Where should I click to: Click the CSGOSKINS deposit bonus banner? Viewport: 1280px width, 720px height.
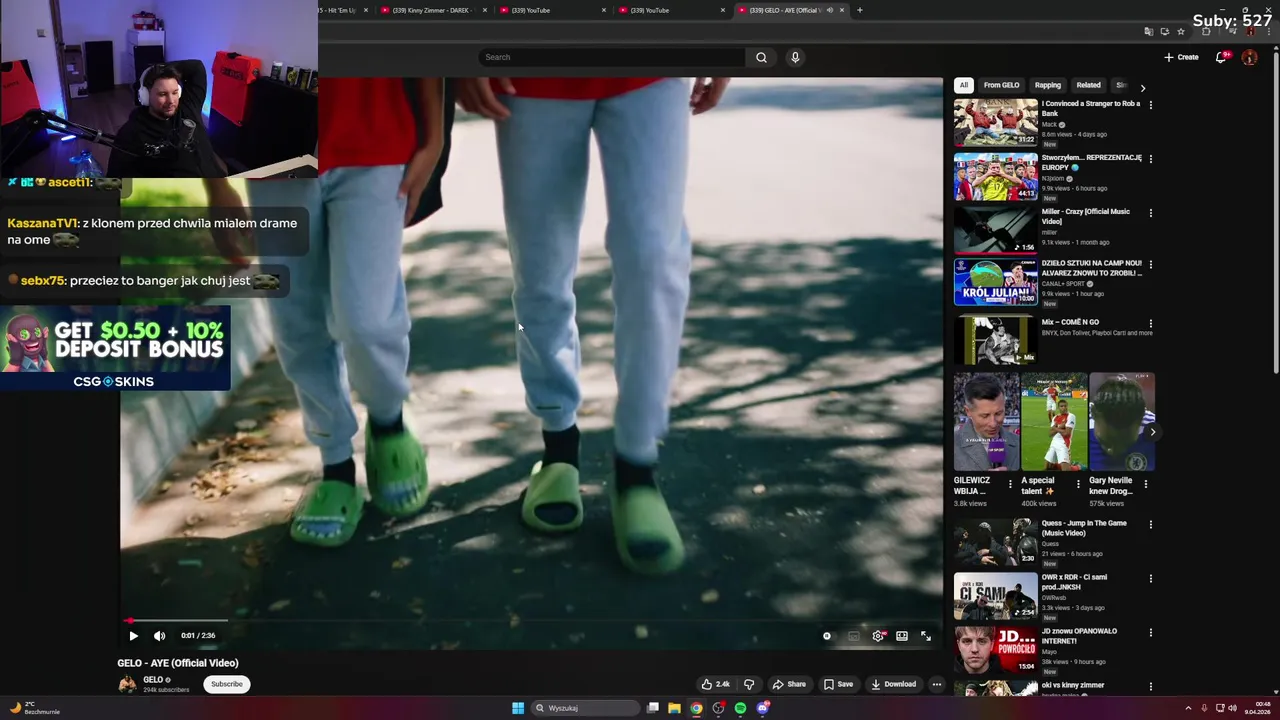tap(115, 347)
